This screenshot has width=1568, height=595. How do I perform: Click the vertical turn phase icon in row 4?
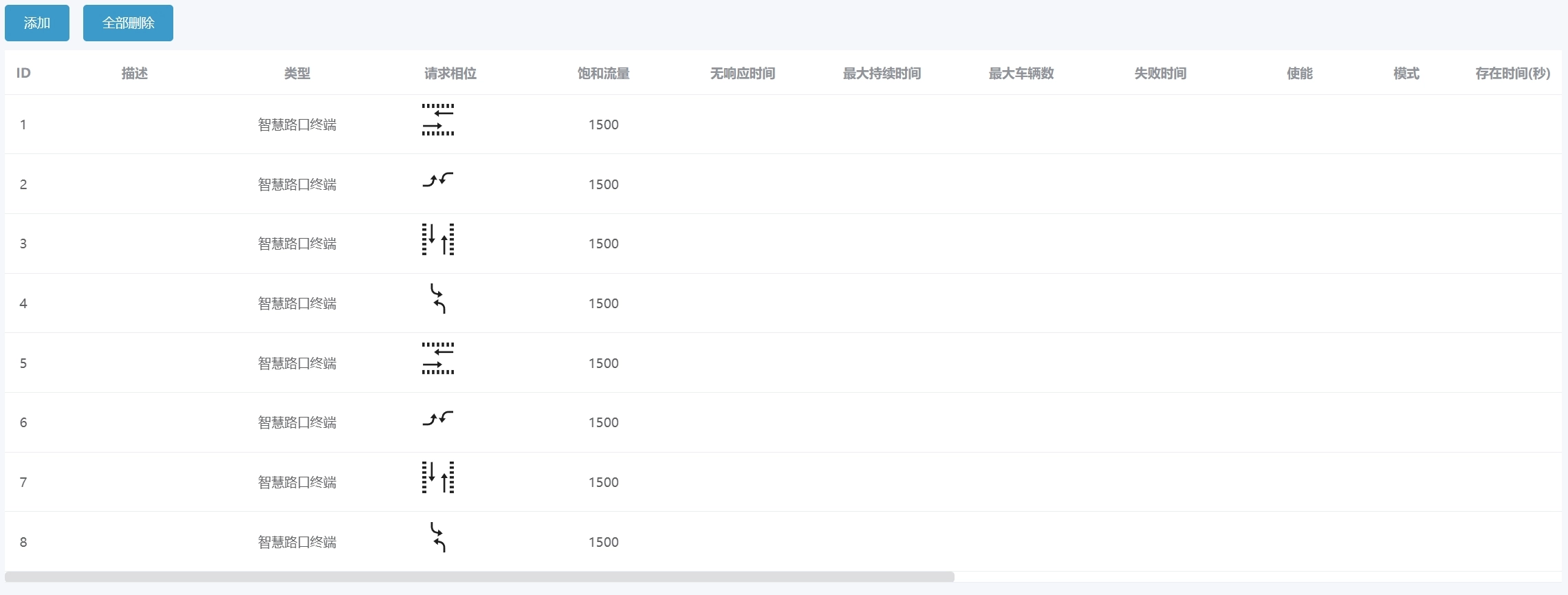click(x=438, y=299)
